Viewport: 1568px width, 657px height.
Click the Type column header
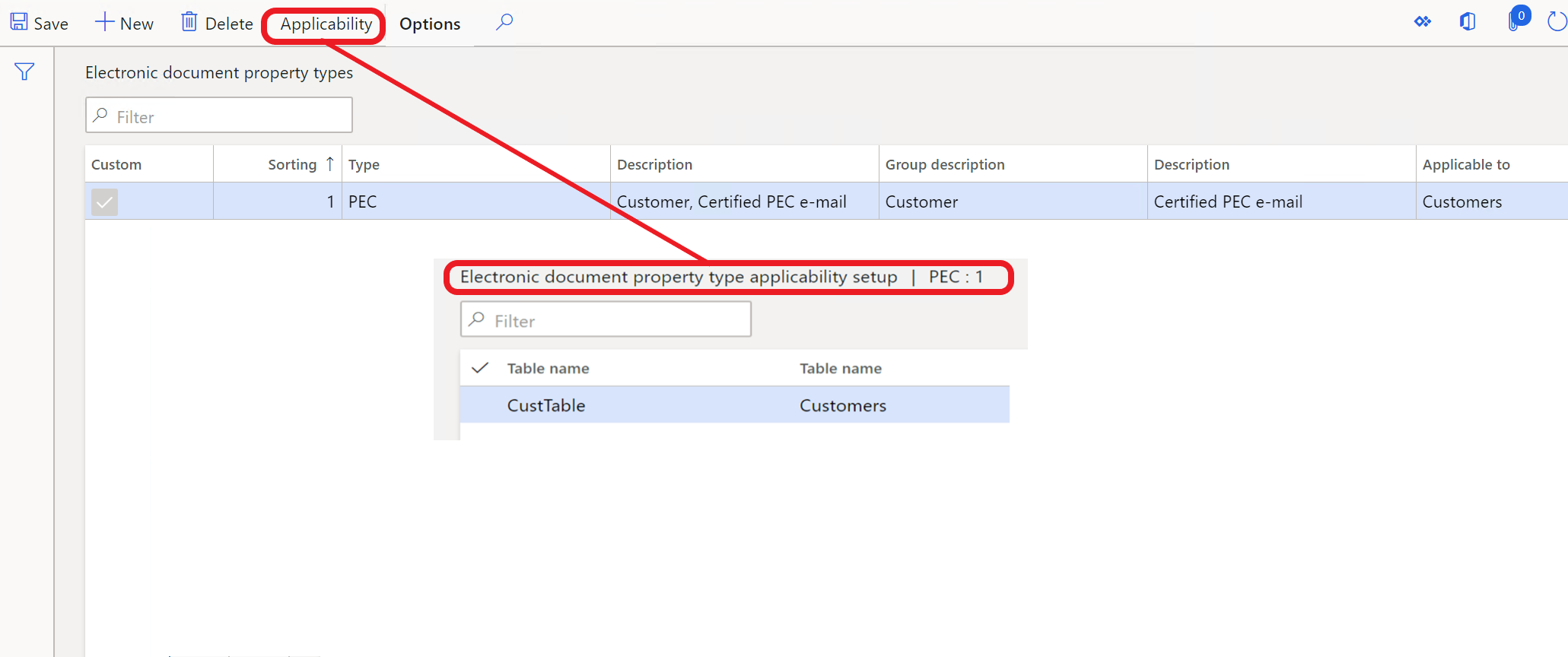tap(476, 164)
